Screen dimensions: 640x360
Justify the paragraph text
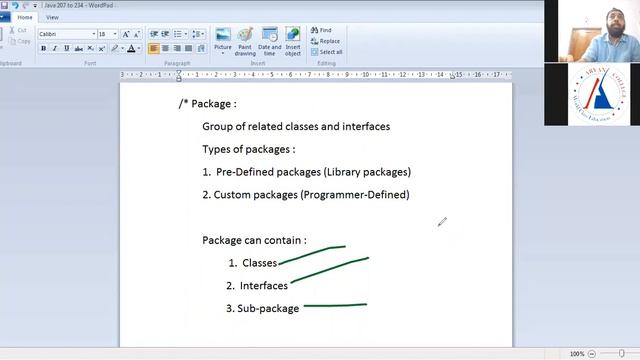(188, 48)
